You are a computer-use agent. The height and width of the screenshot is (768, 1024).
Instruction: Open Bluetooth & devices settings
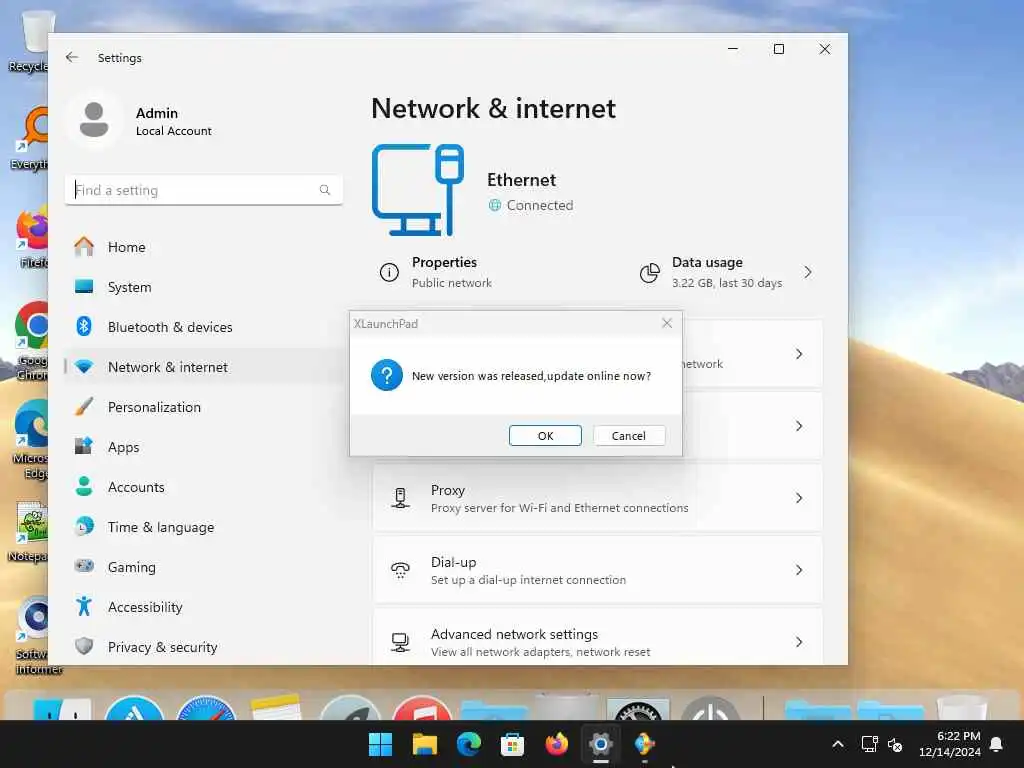[204, 327]
